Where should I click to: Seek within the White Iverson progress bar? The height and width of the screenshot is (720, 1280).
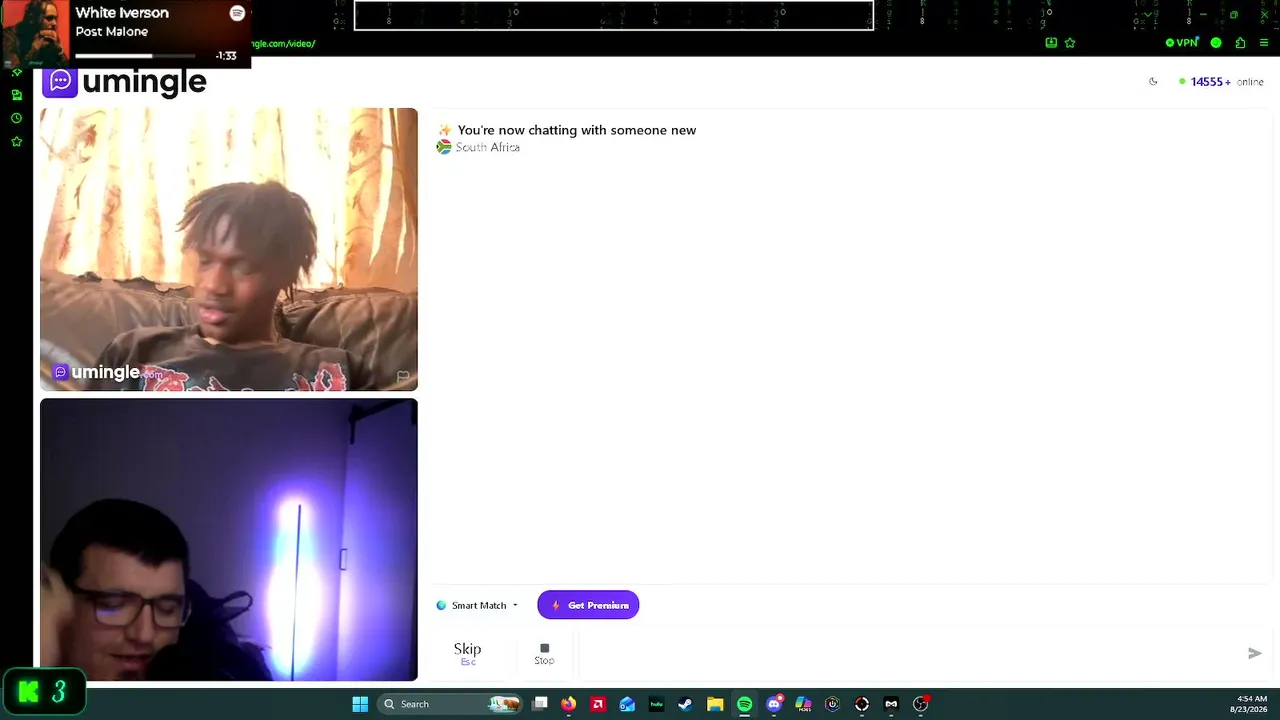[x=135, y=56]
